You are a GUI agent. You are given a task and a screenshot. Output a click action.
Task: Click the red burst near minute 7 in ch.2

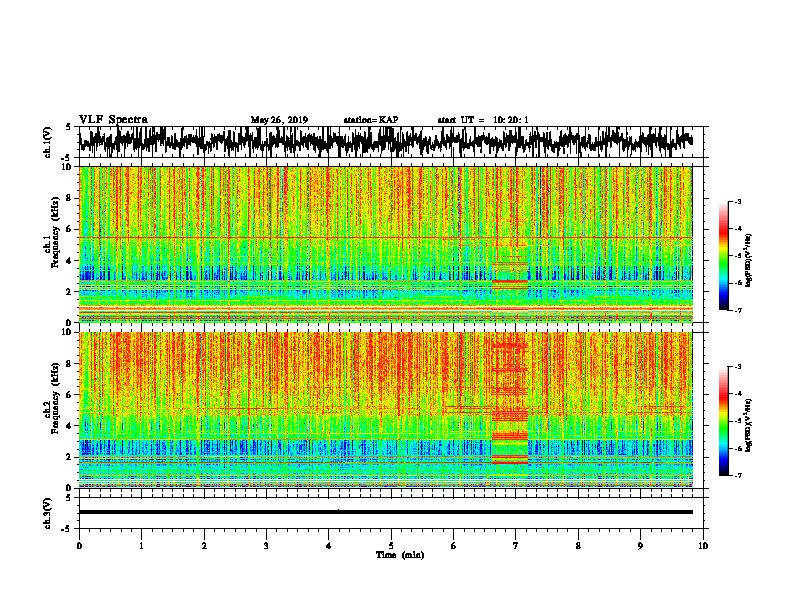coord(510,403)
